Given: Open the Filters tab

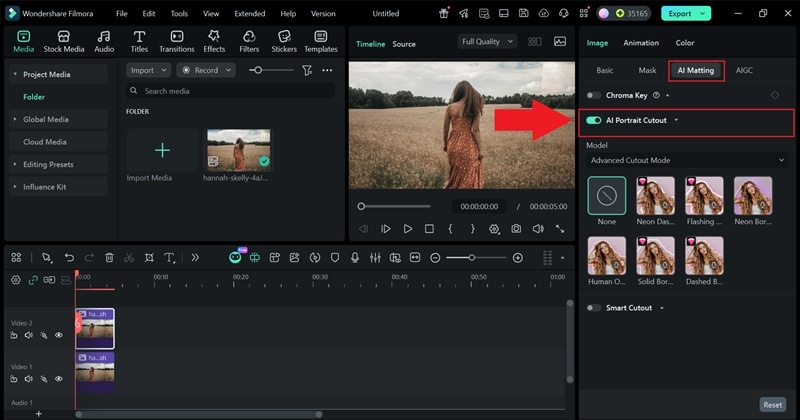Looking at the screenshot, I should pos(249,41).
